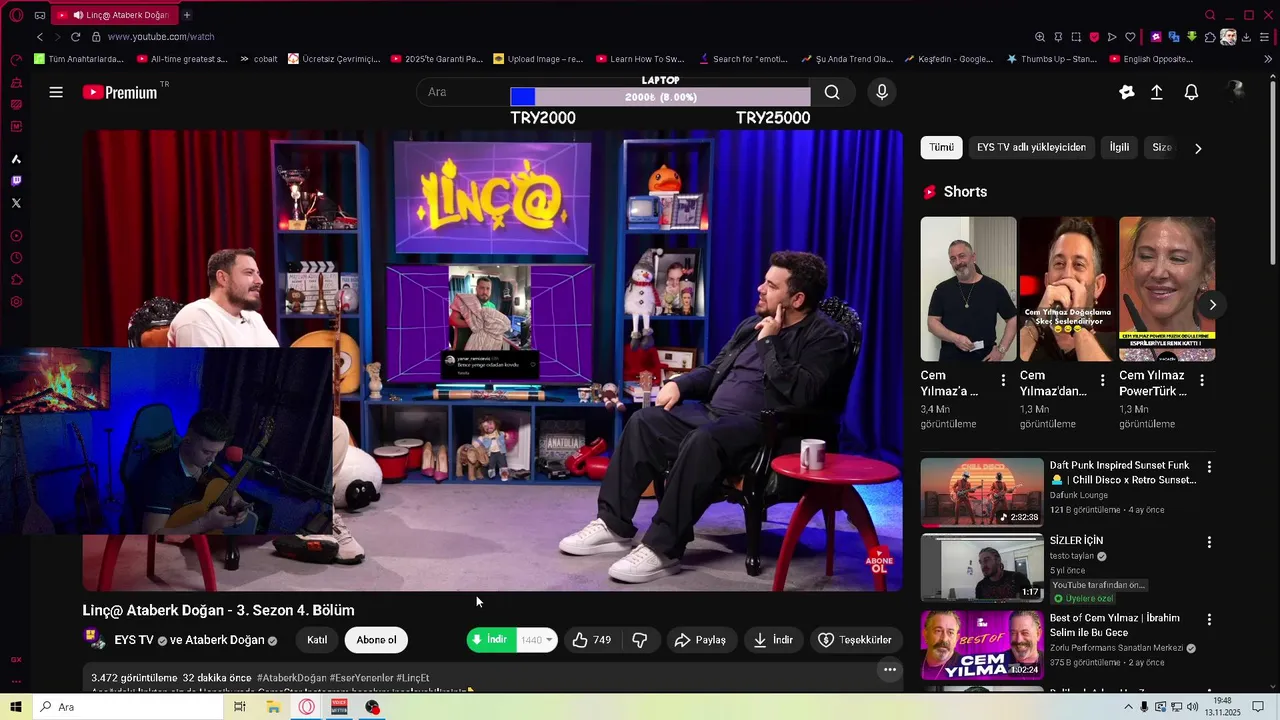This screenshot has height=720, width=1280.
Task: Select the İlgili filter chip
Action: tap(1119, 147)
